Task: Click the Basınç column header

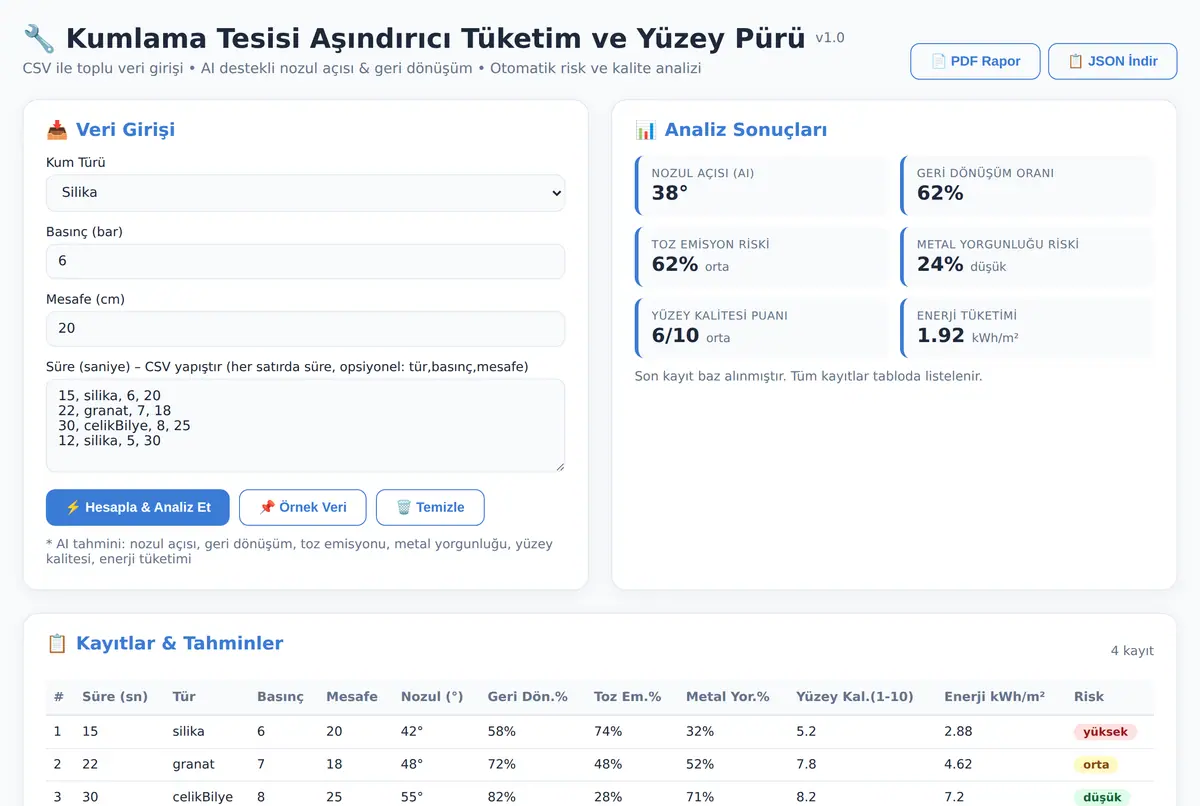Action: 280,697
